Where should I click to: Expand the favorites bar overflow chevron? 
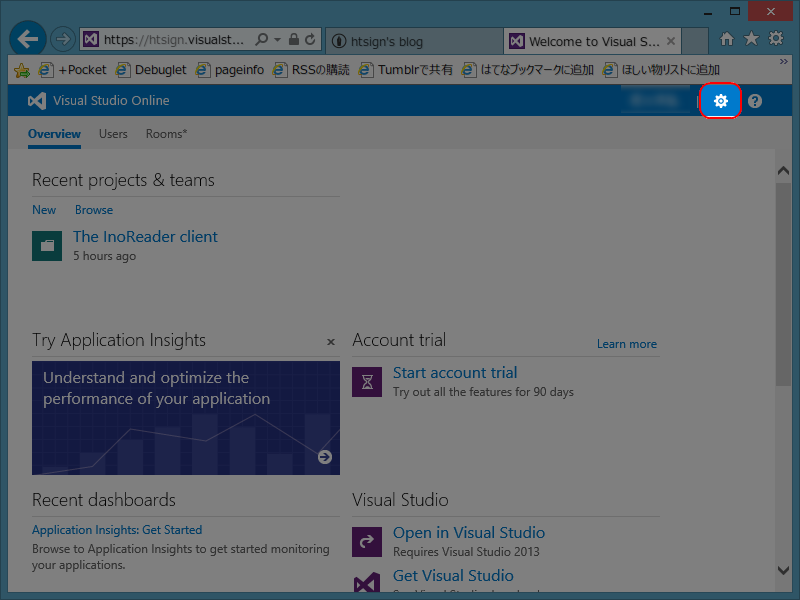[x=783, y=62]
